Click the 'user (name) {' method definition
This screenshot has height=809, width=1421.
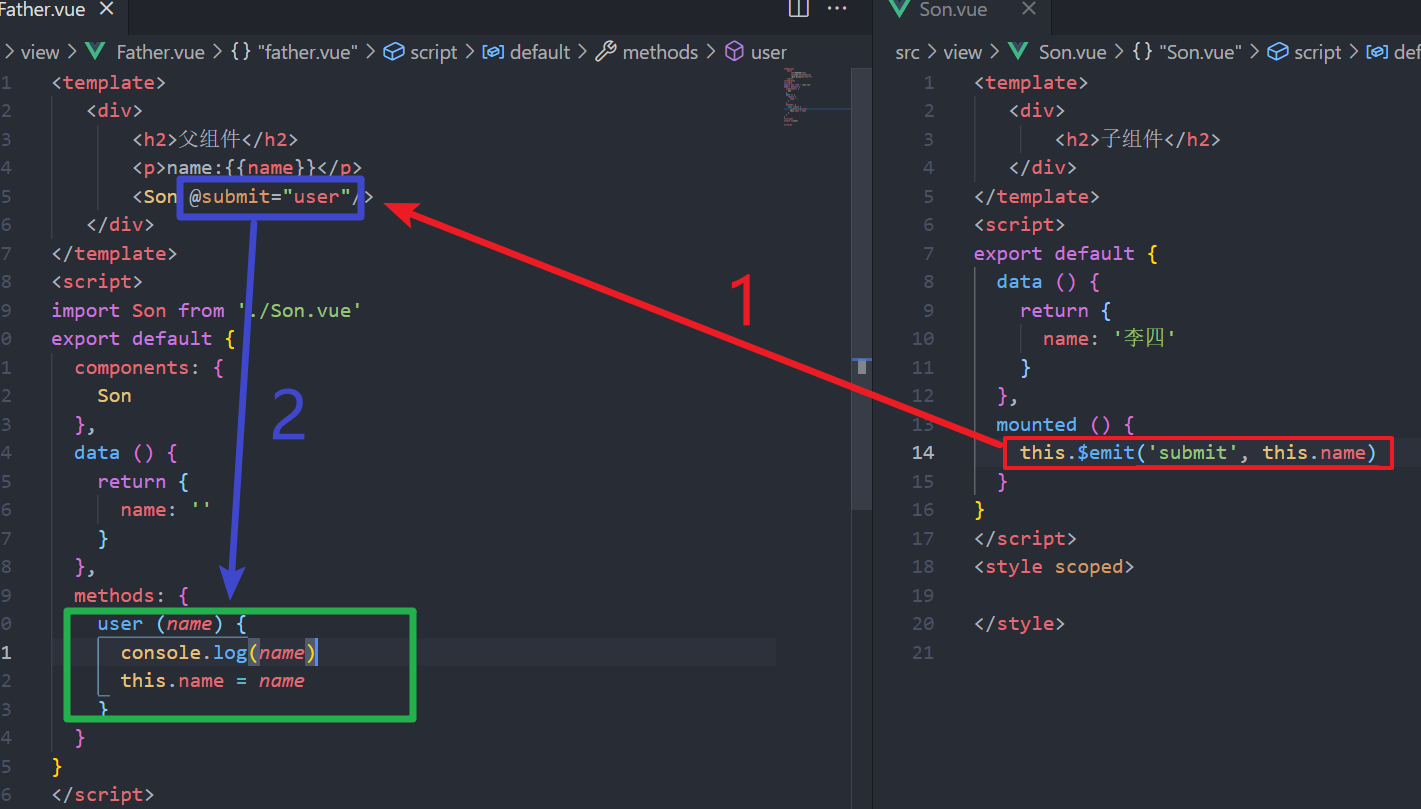(171, 624)
